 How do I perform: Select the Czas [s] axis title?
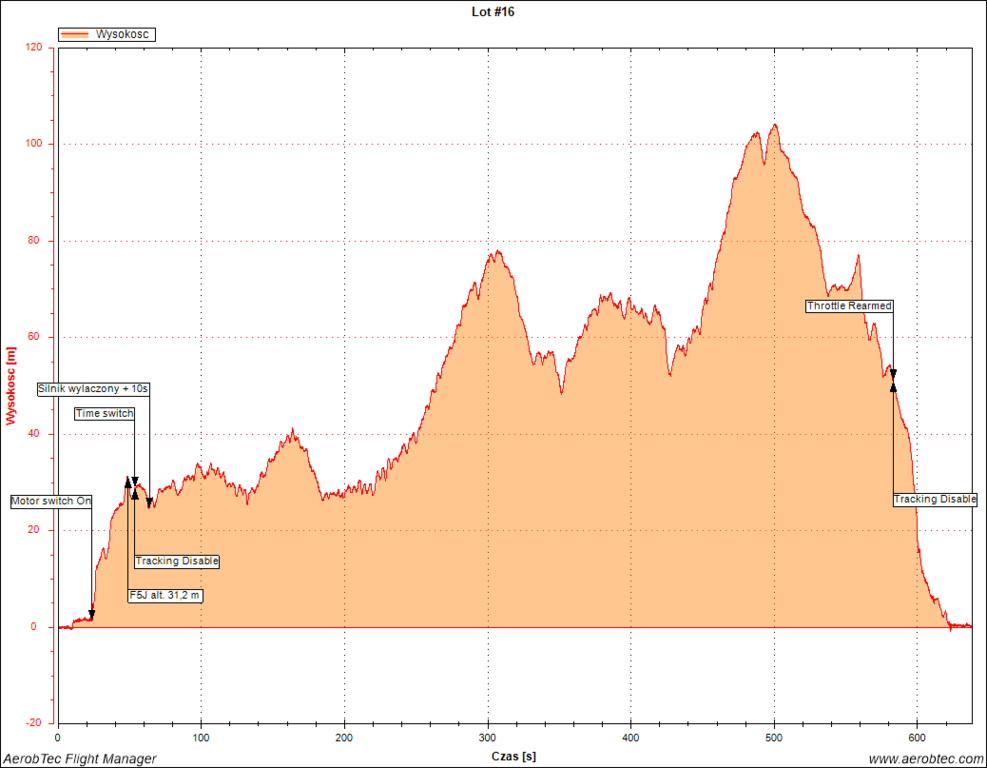pyautogui.click(x=513, y=757)
